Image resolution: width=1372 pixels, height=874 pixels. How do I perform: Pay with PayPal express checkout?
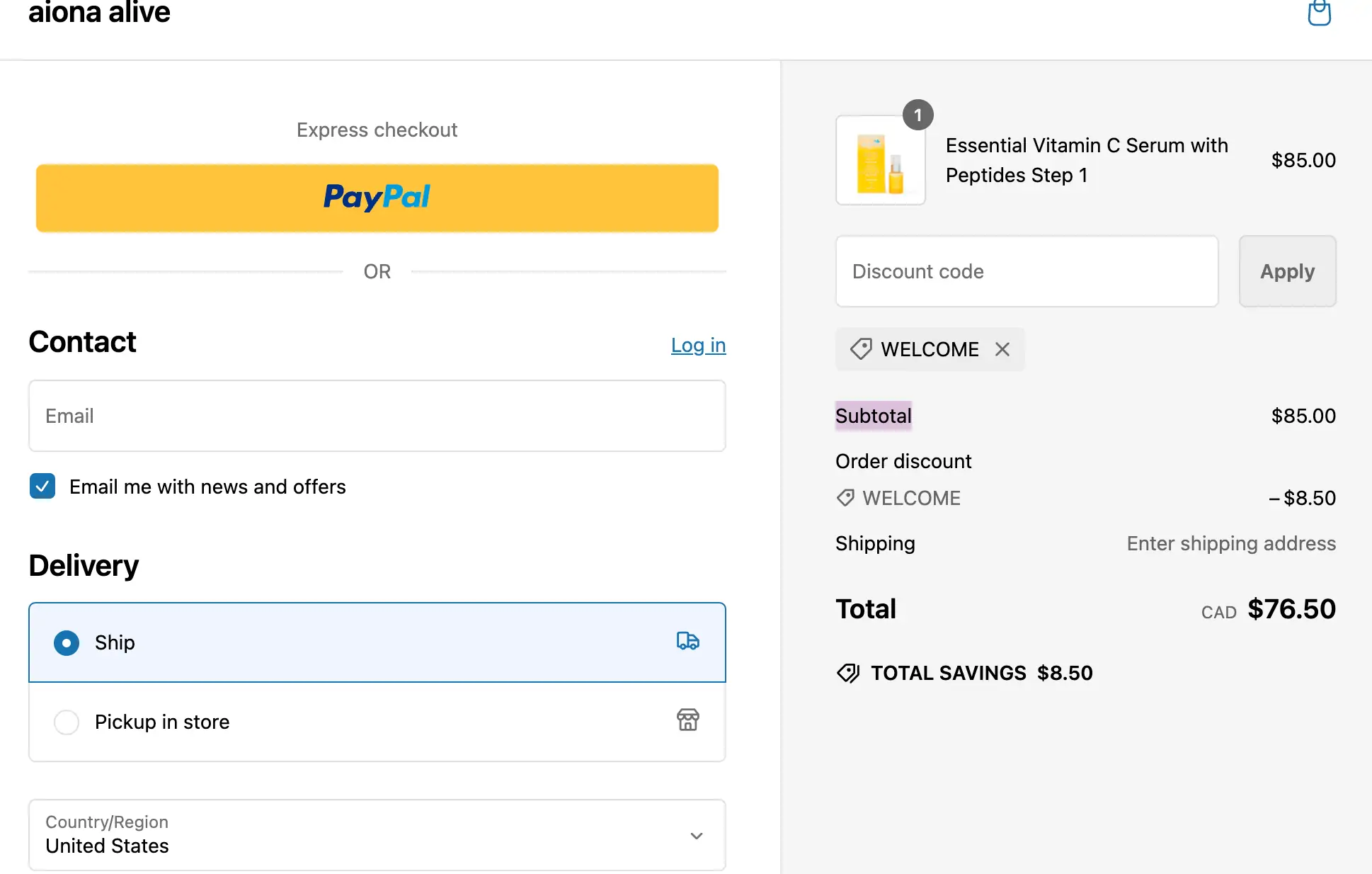[377, 198]
